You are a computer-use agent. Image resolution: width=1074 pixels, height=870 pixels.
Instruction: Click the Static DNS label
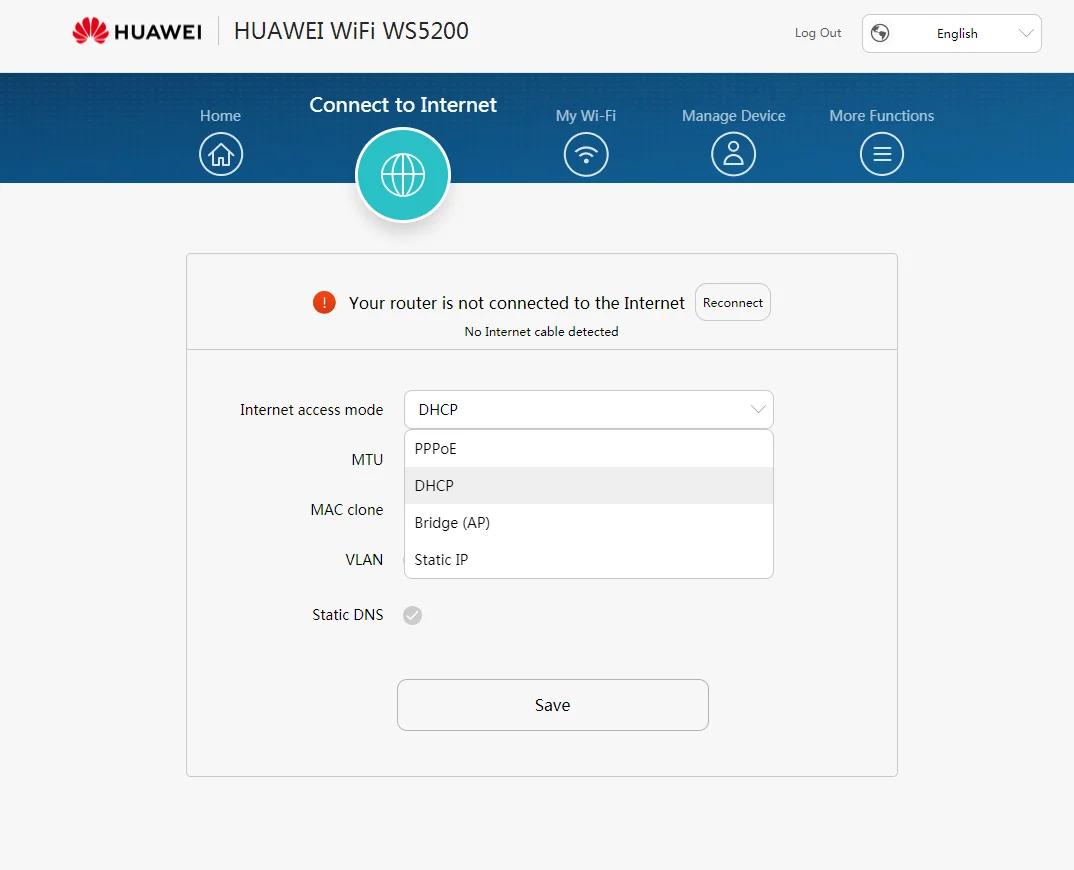pyautogui.click(x=348, y=614)
